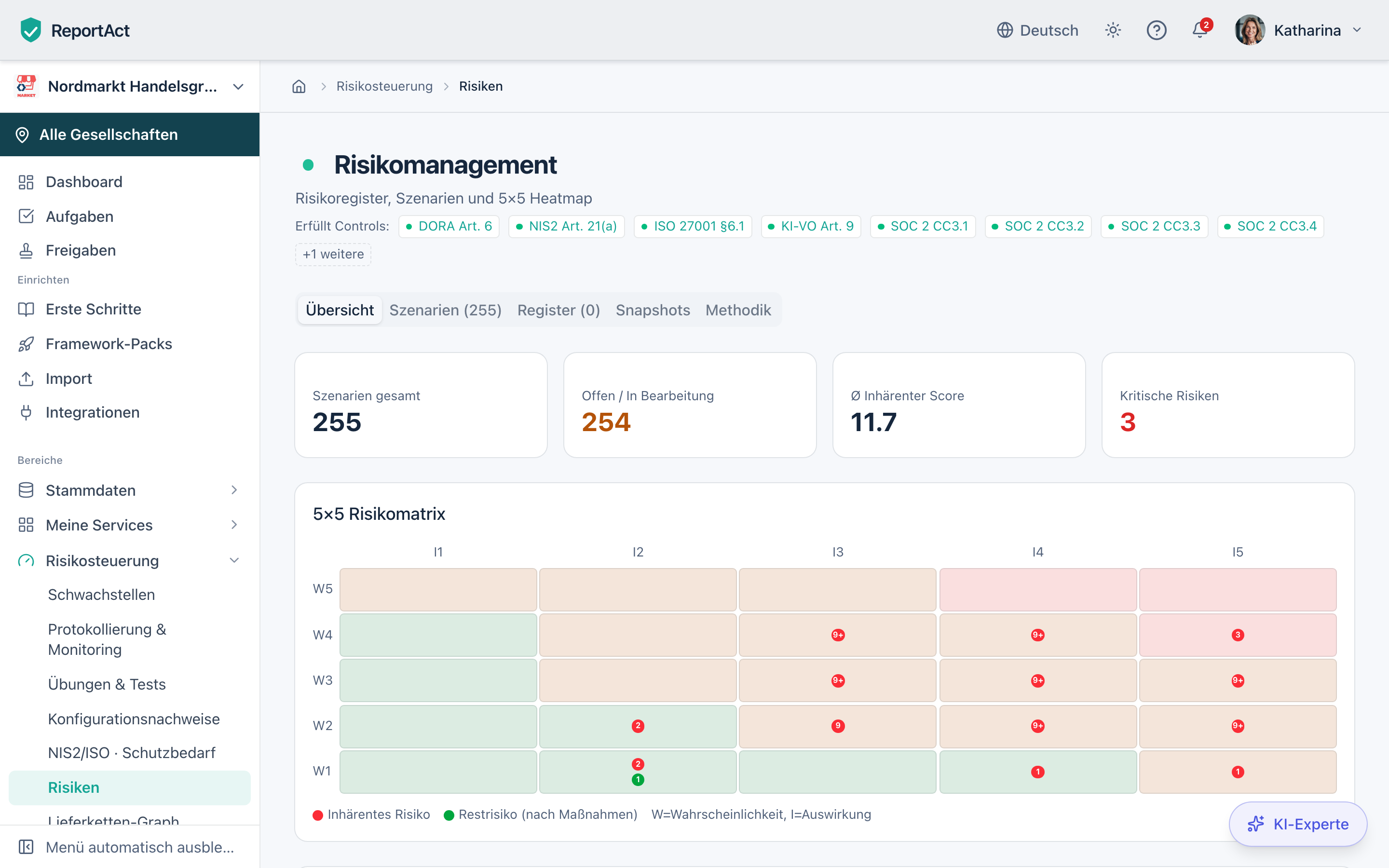Switch to the Register (0) tab

[558, 310]
